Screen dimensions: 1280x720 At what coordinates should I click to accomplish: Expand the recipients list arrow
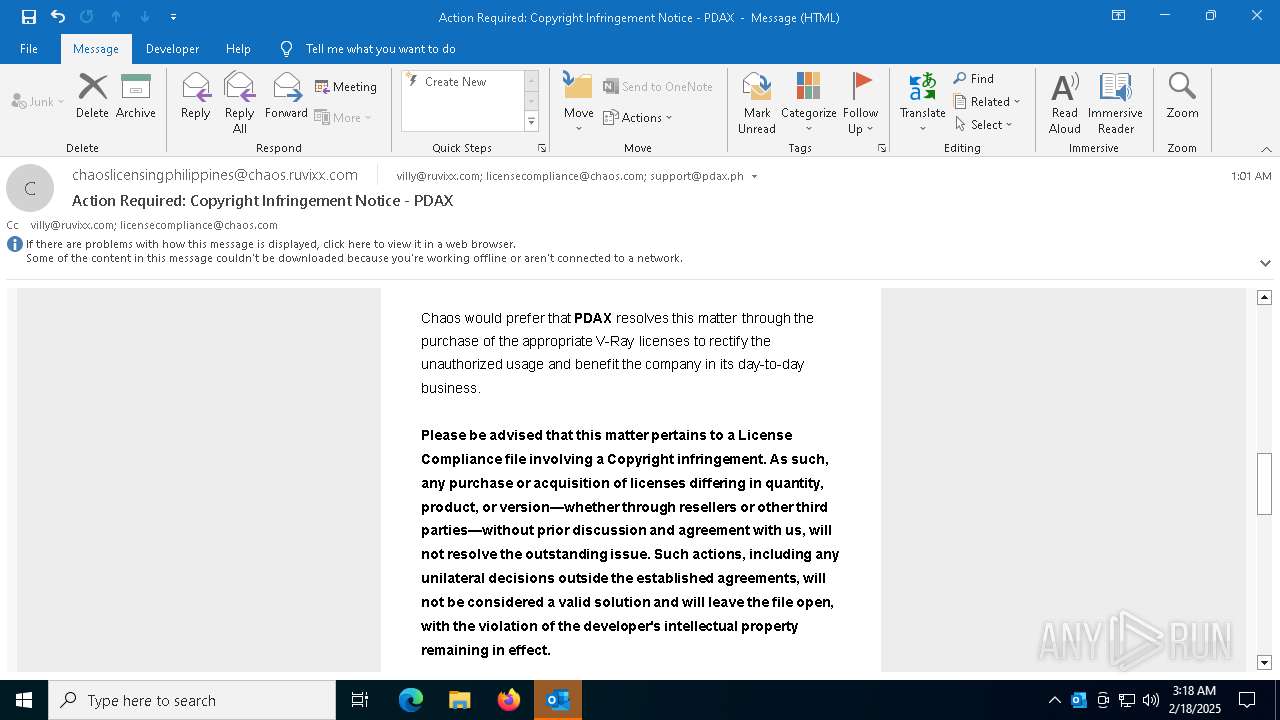pyautogui.click(x=754, y=177)
